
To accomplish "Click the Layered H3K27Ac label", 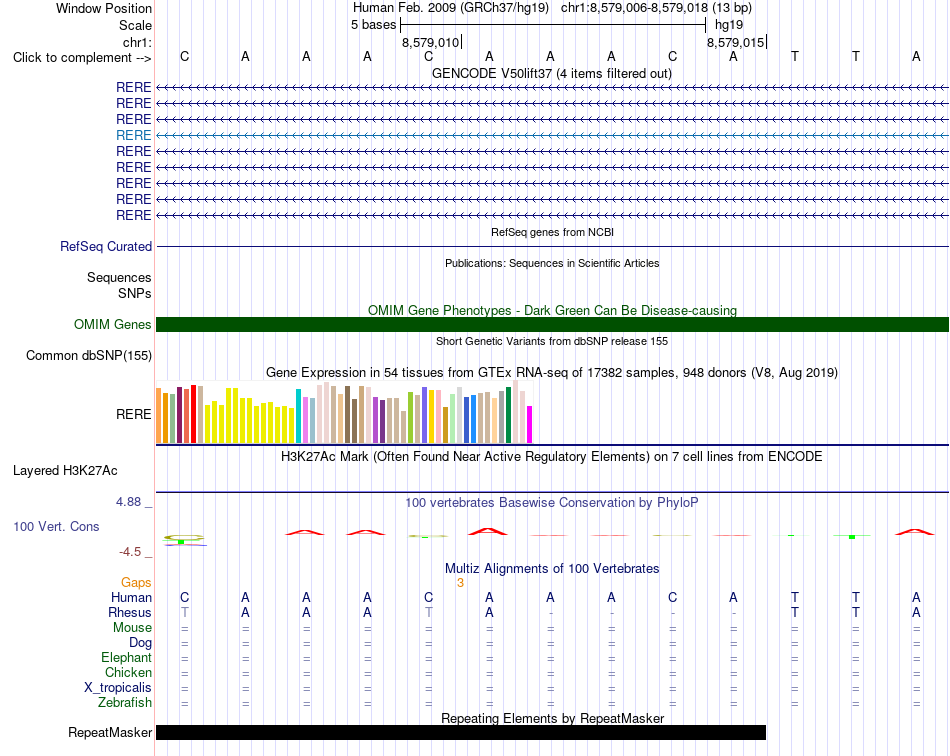I will coord(65,471).
